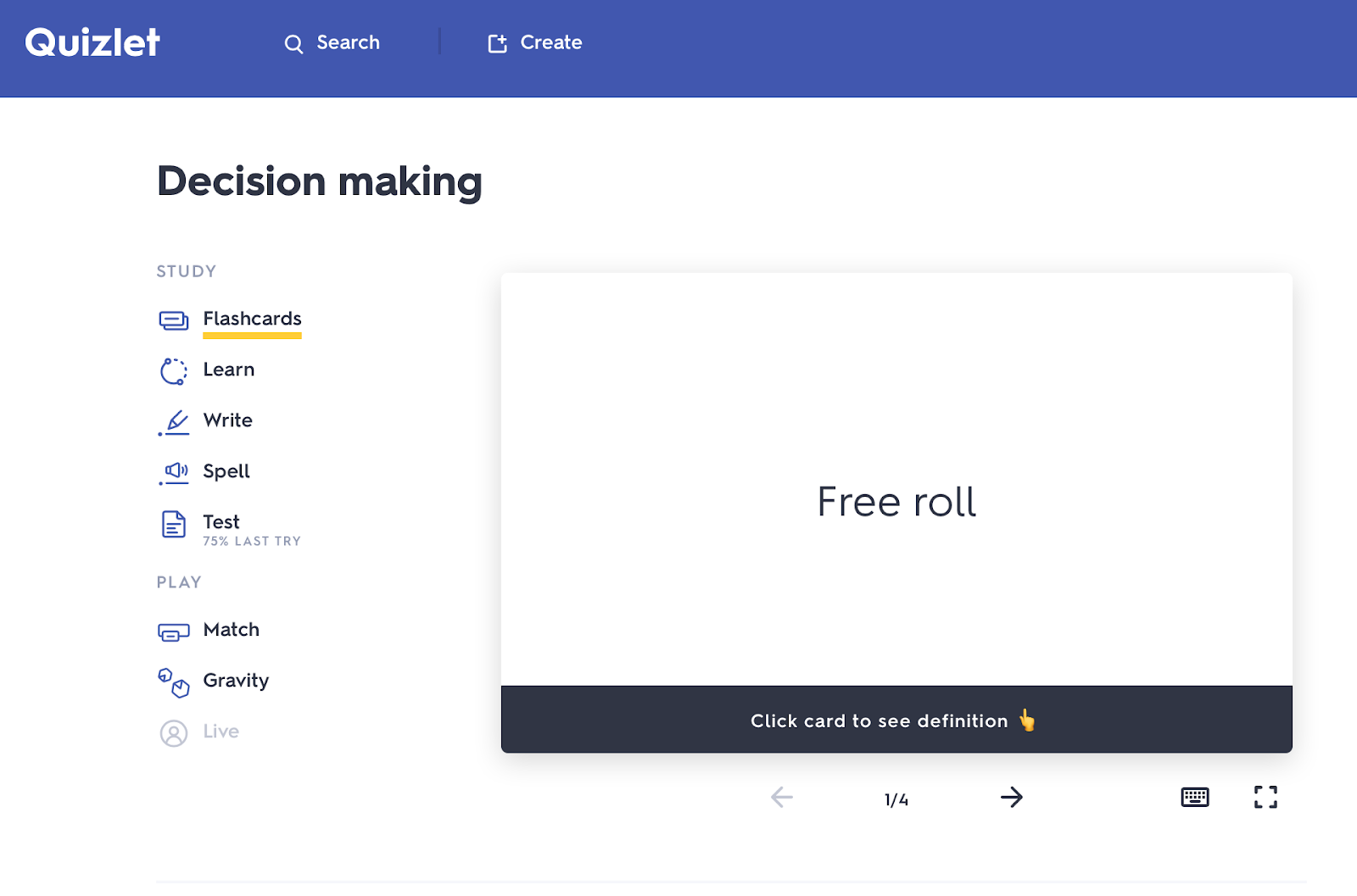
Task: Open Write study mode
Action: (228, 420)
